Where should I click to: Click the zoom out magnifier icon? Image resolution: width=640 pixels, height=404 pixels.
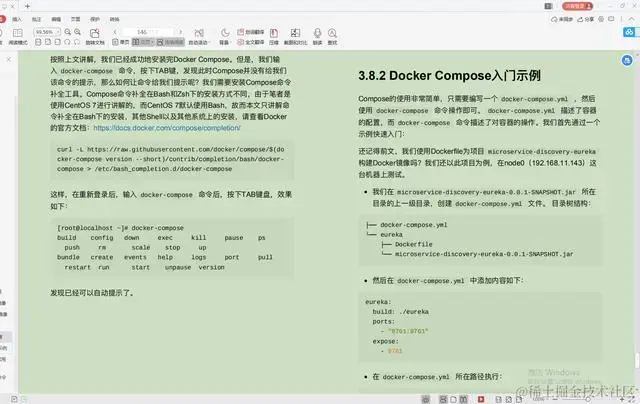click(68, 32)
